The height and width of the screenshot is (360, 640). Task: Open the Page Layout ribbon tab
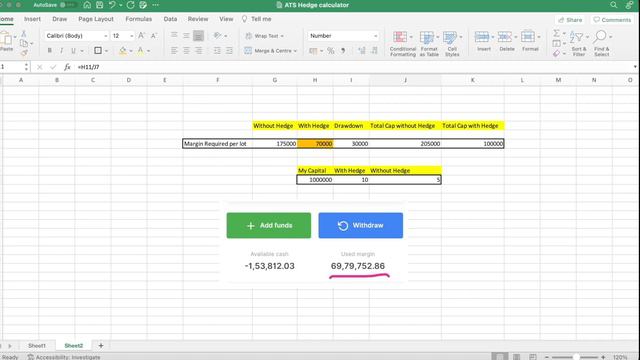(96, 19)
